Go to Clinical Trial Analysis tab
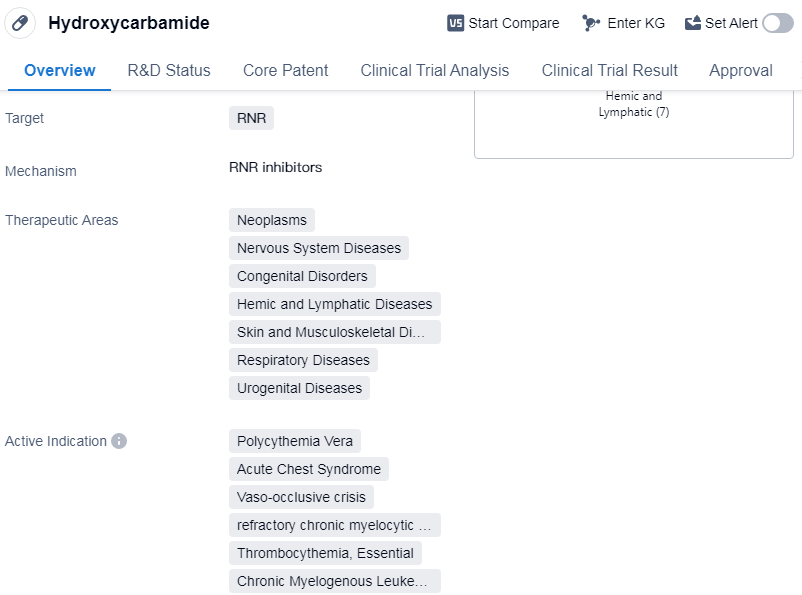The height and width of the screenshot is (595, 802). pyautogui.click(x=434, y=70)
